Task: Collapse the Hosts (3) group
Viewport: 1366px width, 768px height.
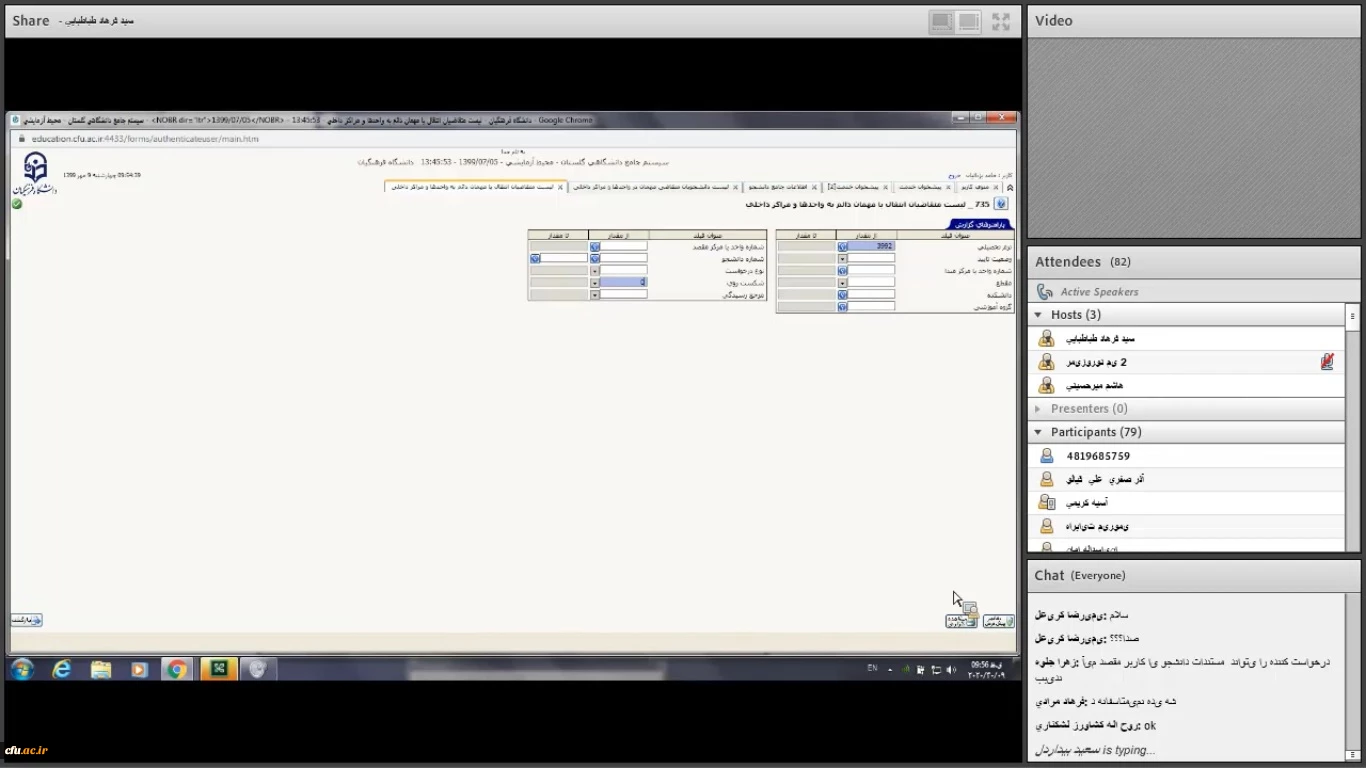Action: pyautogui.click(x=1038, y=315)
